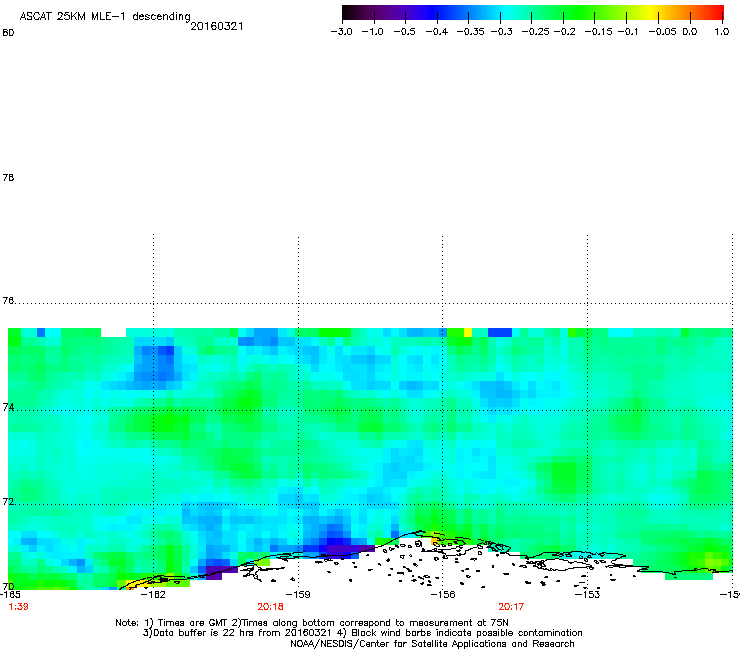
Task: Click longitude axis label -153
Action: coord(587,594)
